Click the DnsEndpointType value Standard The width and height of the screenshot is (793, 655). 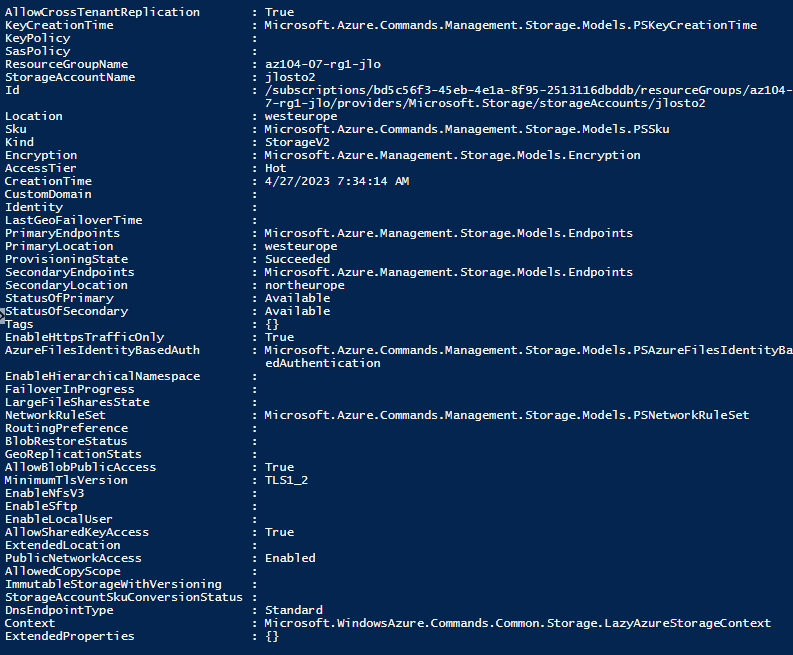pyautogui.click(x=293, y=610)
